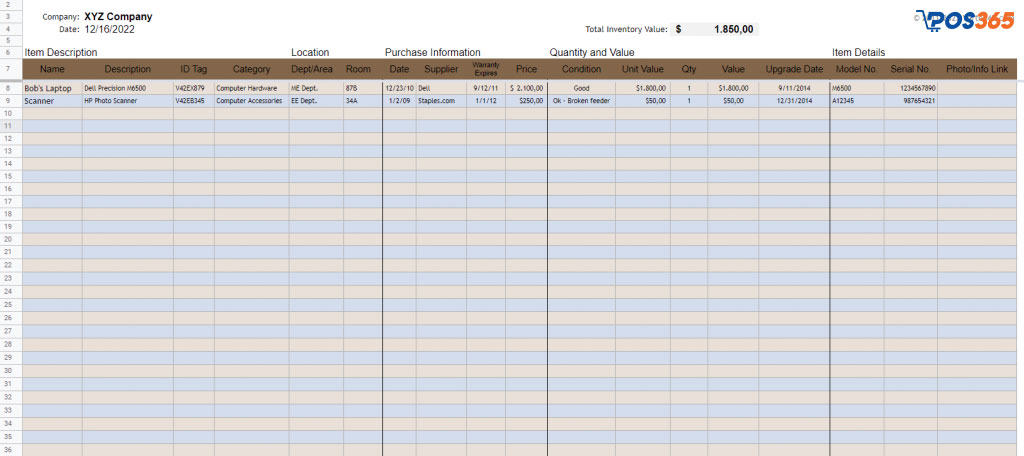Click the date value 12/16/2022
1024x456 pixels.
click(110, 30)
